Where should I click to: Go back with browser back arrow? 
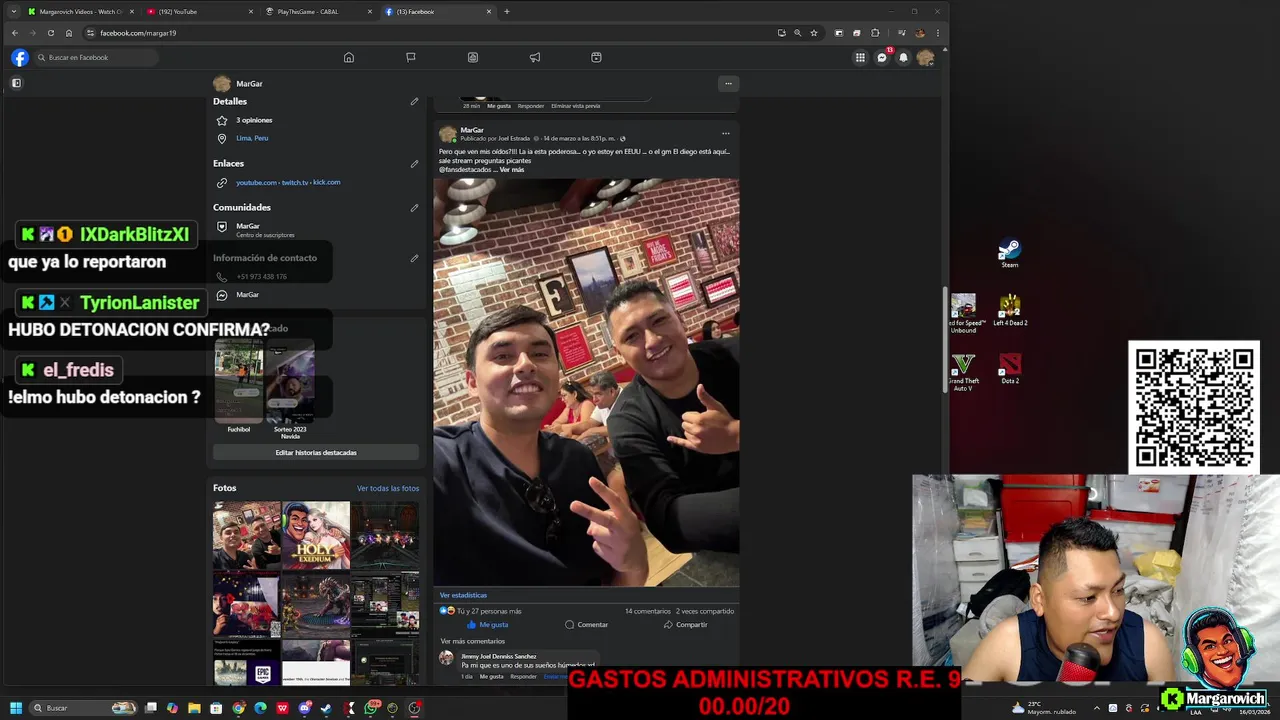point(15,33)
